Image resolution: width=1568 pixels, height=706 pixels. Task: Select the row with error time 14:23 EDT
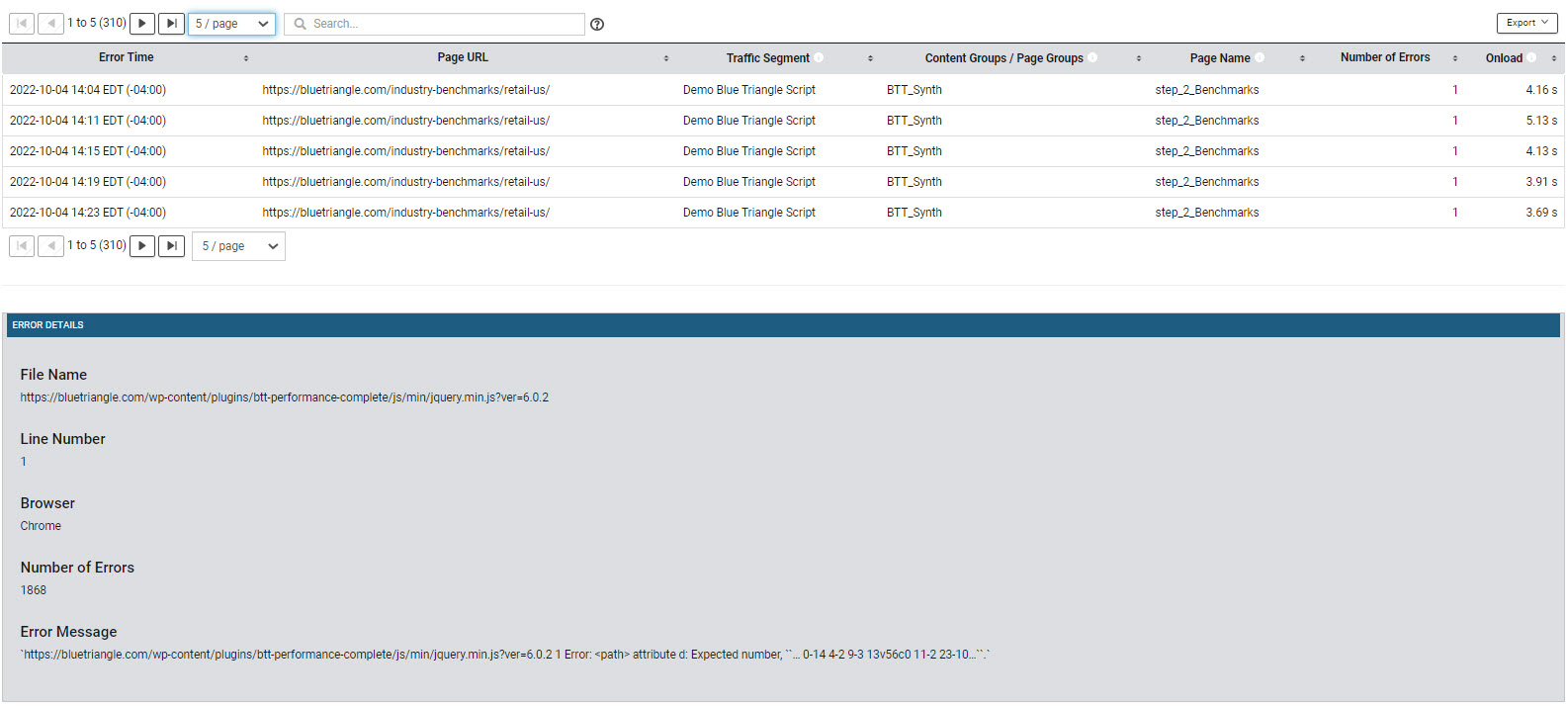(x=783, y=213)
